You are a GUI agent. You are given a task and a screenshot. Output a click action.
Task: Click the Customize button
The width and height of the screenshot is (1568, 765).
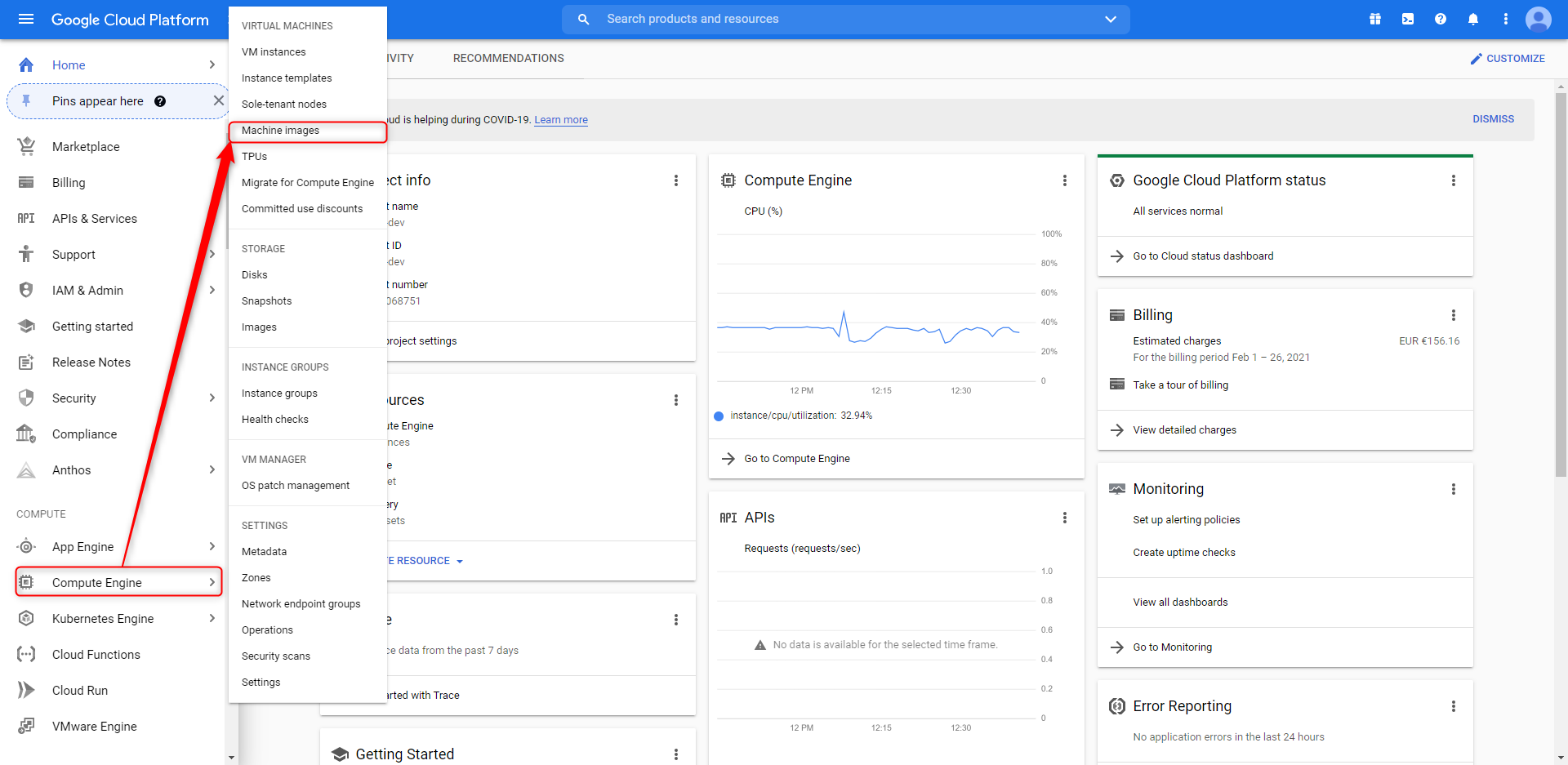[x=1507, y=59]
